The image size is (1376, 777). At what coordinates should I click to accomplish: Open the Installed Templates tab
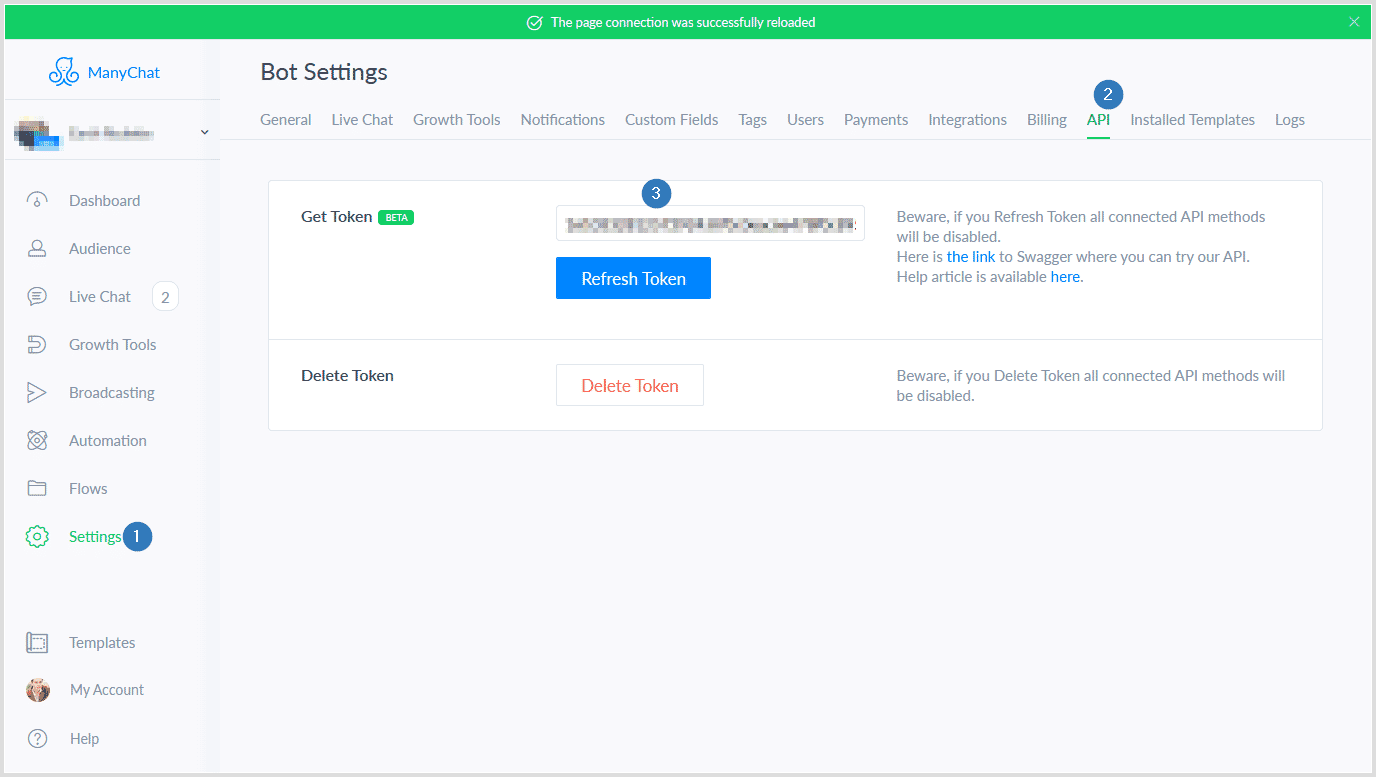[x=1192, y=119]
